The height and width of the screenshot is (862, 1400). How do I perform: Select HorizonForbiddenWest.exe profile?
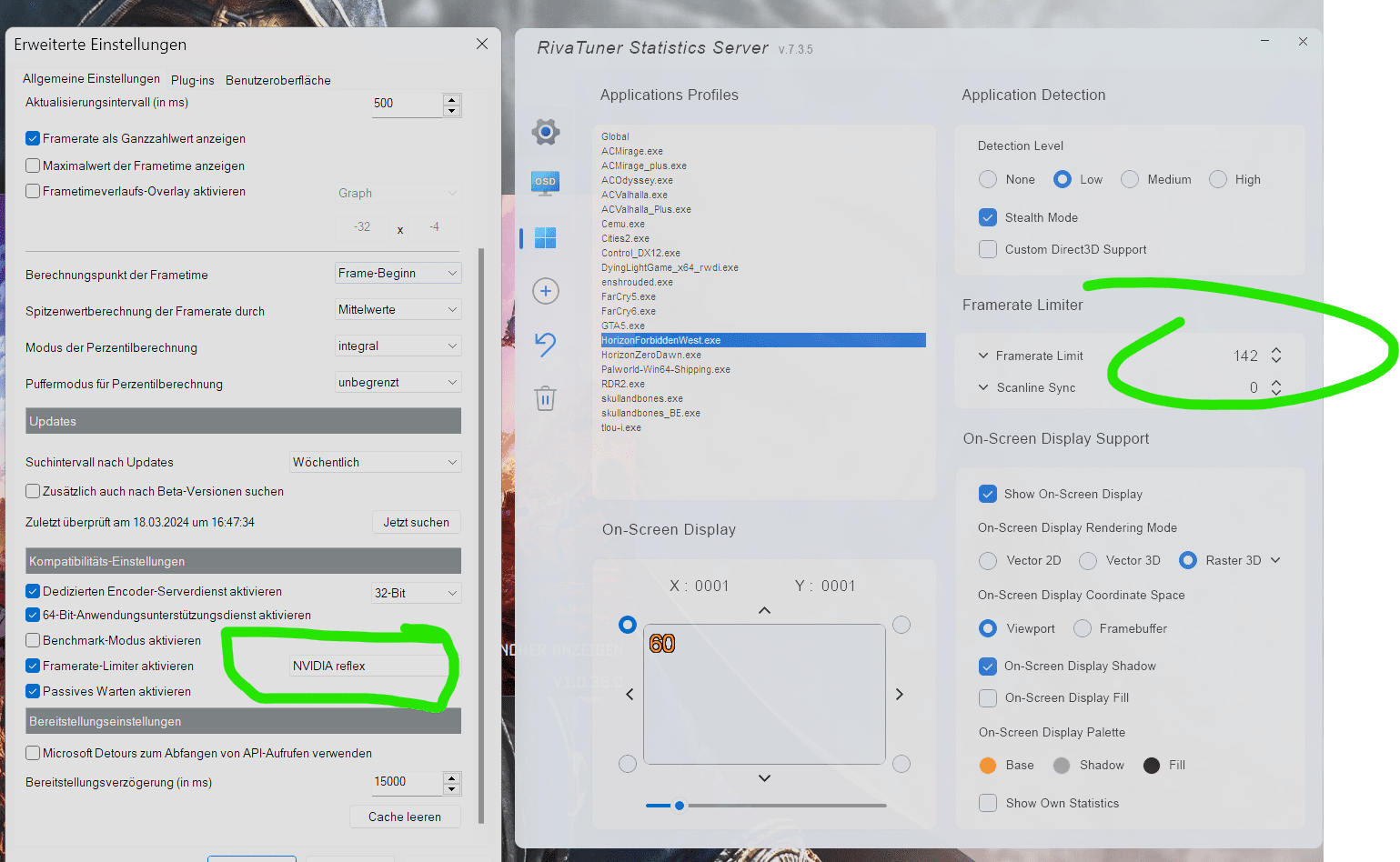763,340
